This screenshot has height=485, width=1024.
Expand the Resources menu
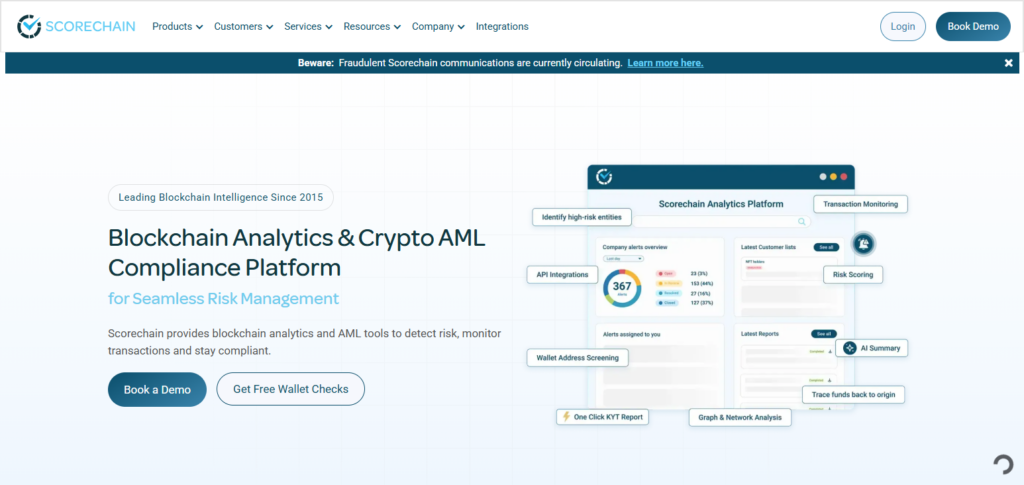372,27
